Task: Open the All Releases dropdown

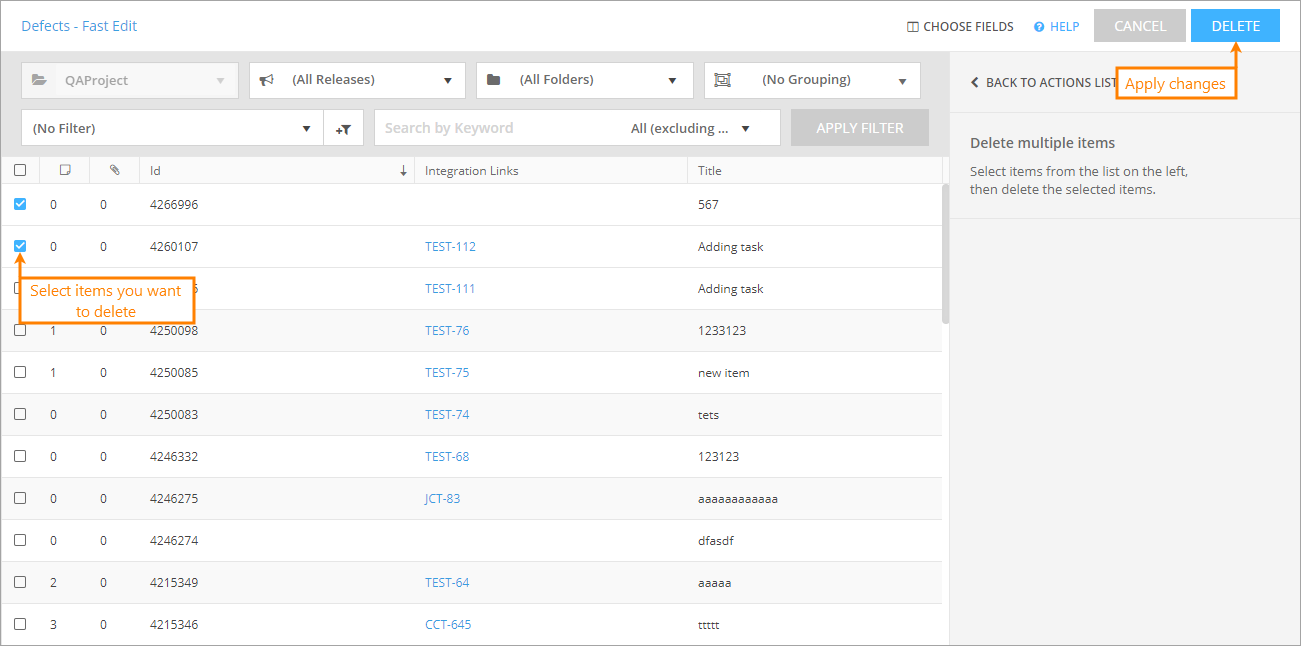Action: [x=357, y=80]
